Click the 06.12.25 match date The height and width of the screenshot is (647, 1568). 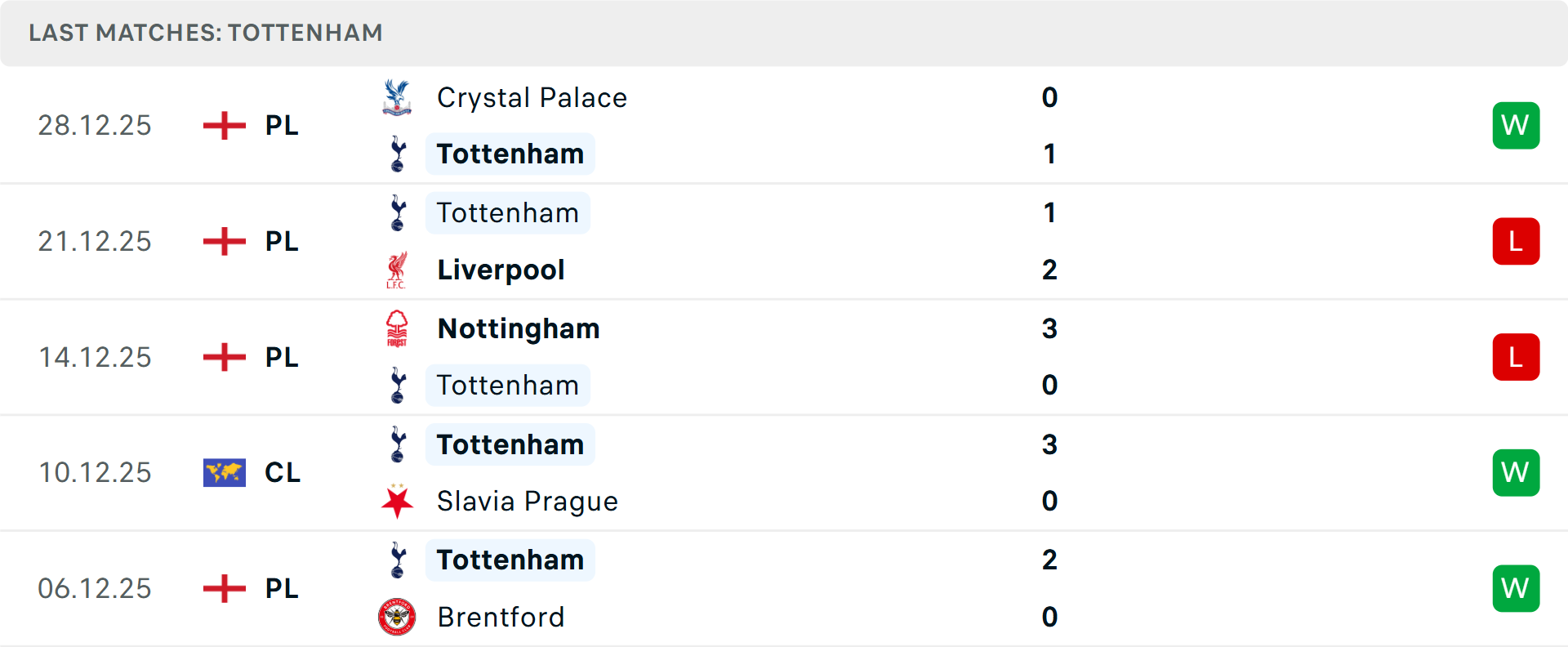[95, 588]
